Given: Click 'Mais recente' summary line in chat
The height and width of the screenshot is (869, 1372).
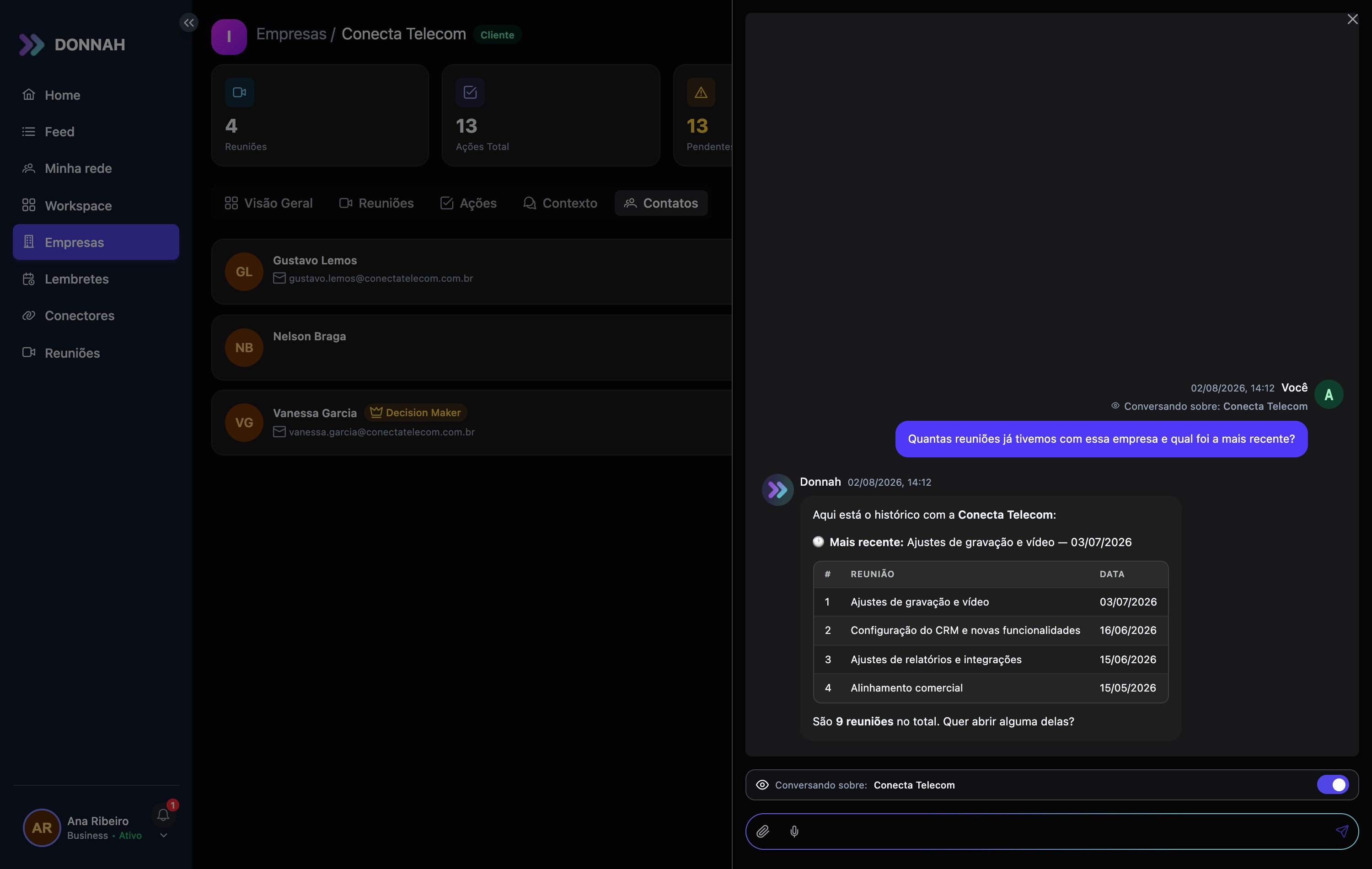Looking at the screenshot, I should pos(972,542).
